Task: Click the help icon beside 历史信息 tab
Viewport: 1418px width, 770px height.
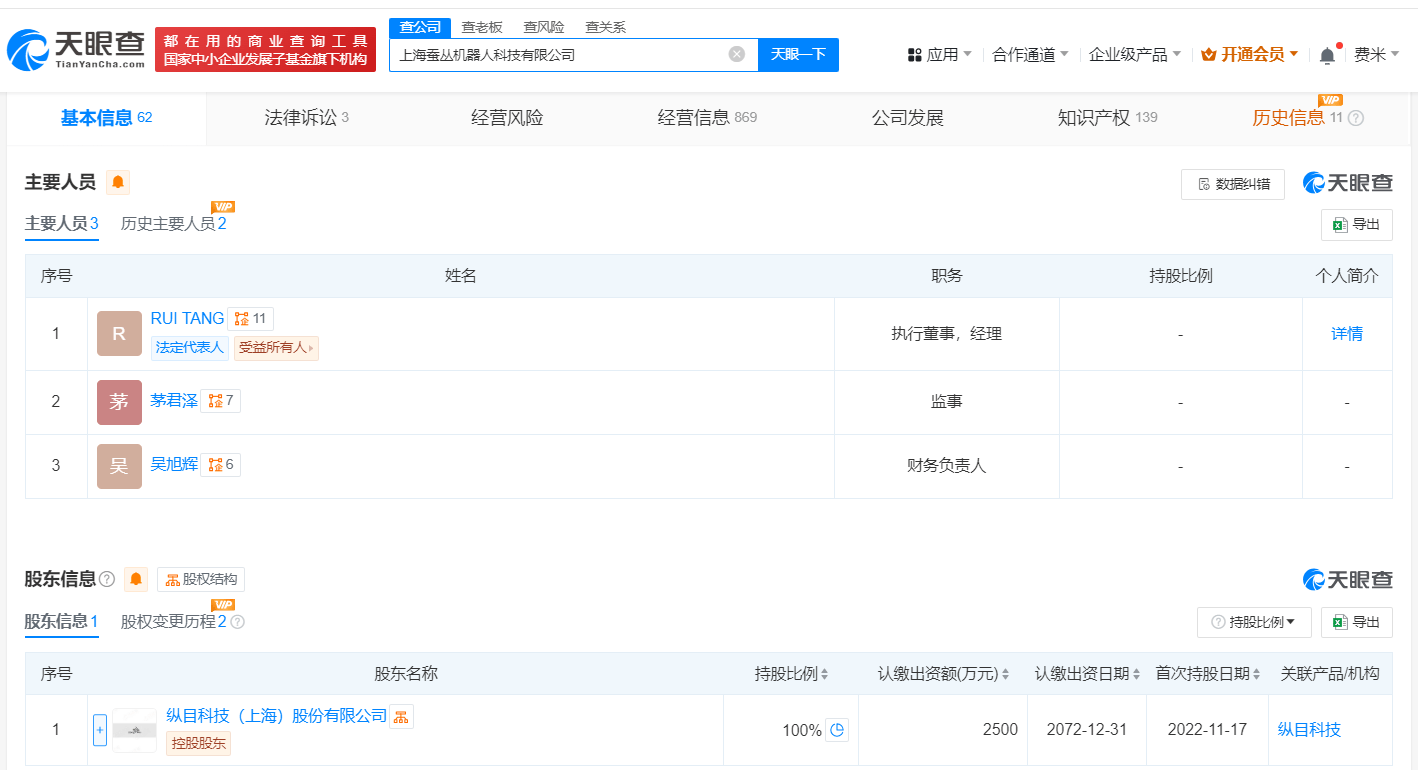Action: click(1356, 118)
